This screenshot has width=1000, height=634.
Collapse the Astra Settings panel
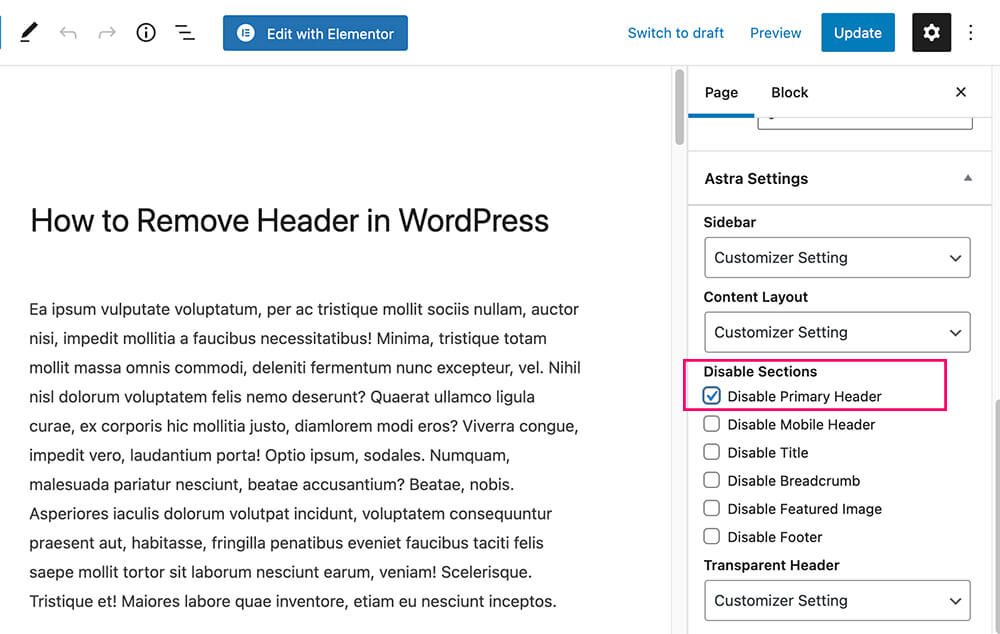(x=967, y=178)
